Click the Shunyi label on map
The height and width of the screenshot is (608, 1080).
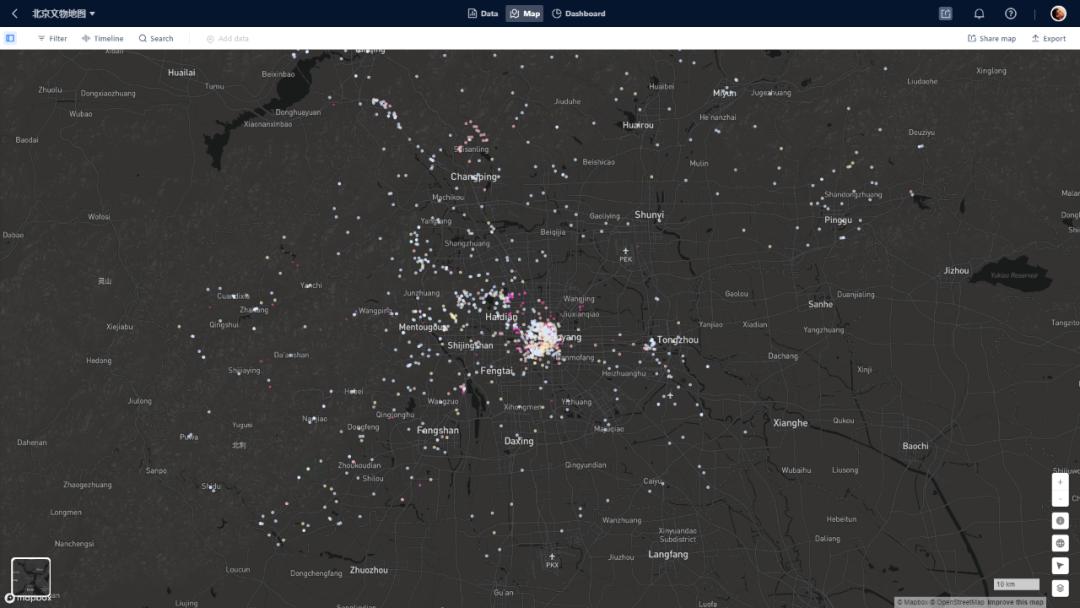(x=649, y=215)
